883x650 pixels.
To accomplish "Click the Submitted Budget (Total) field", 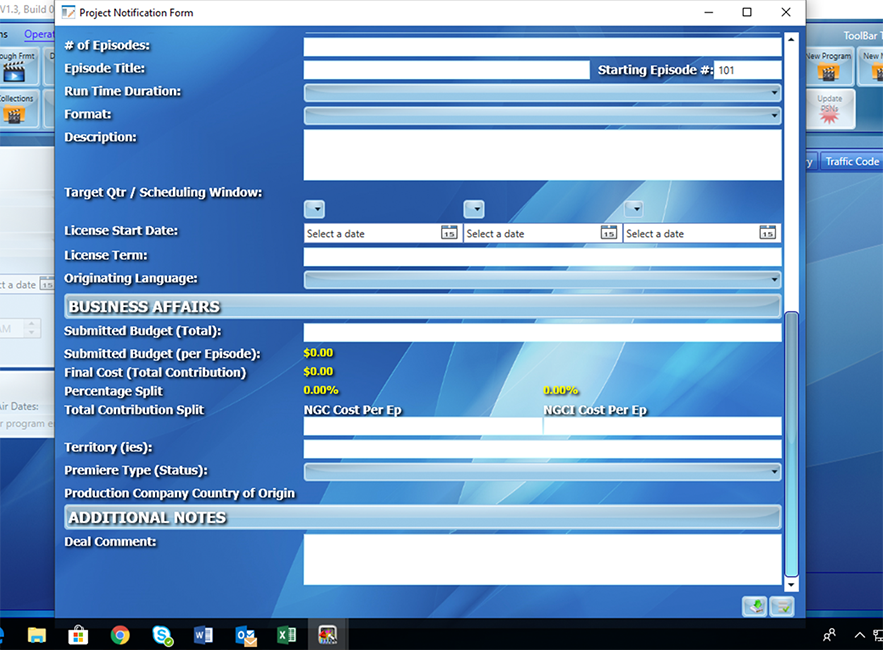I will click(x=542, y=333).
